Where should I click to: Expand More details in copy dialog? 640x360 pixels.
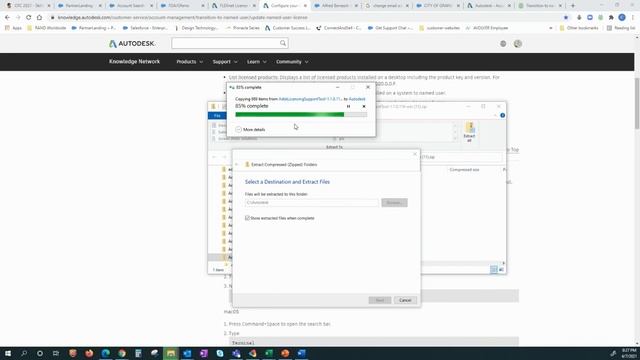point(250,129)
